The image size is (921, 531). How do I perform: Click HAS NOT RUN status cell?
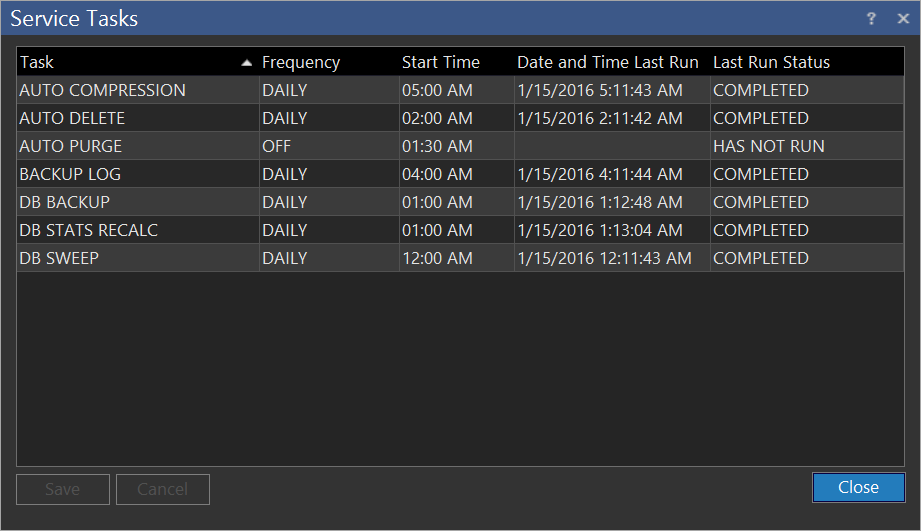768,146
